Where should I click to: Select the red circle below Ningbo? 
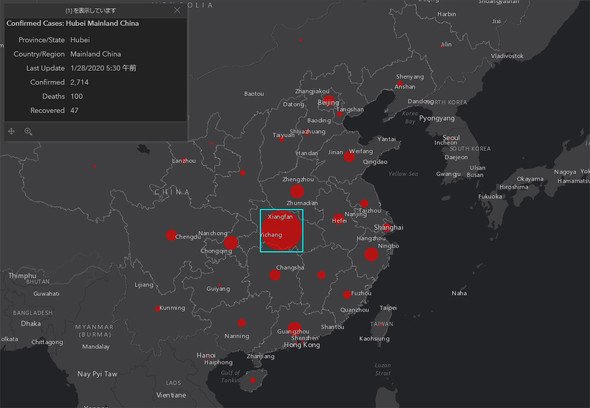(x=371, y=255)
